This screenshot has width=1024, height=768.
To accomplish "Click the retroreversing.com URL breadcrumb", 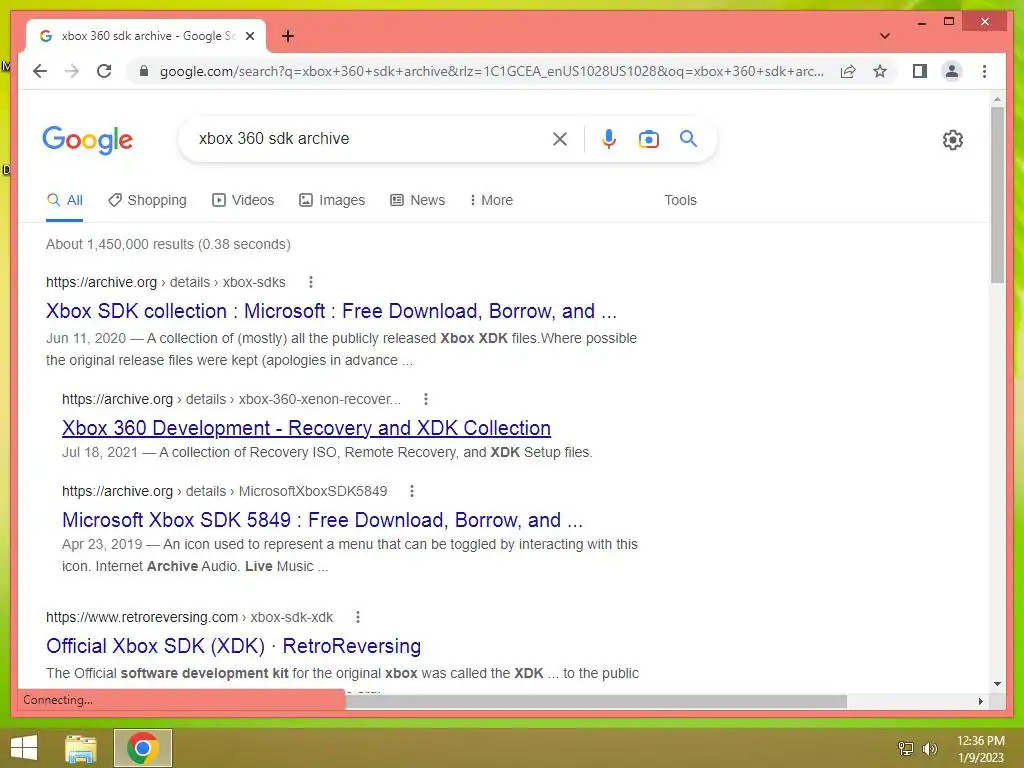I will (189, 617).
